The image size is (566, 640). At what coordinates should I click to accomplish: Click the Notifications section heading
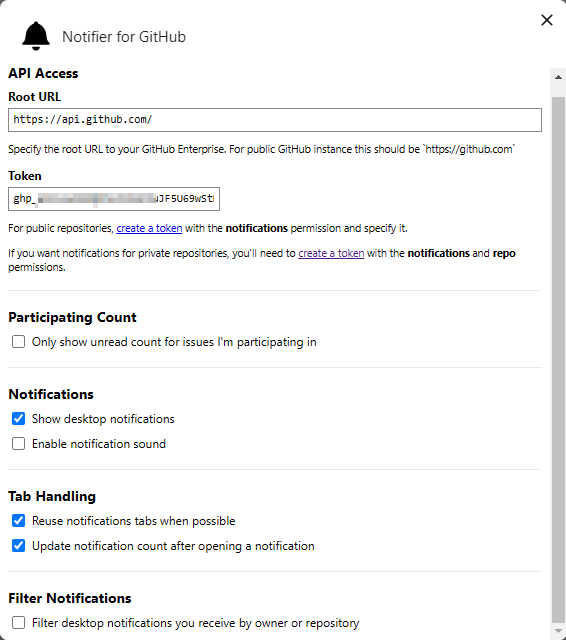tap(51, 394)
